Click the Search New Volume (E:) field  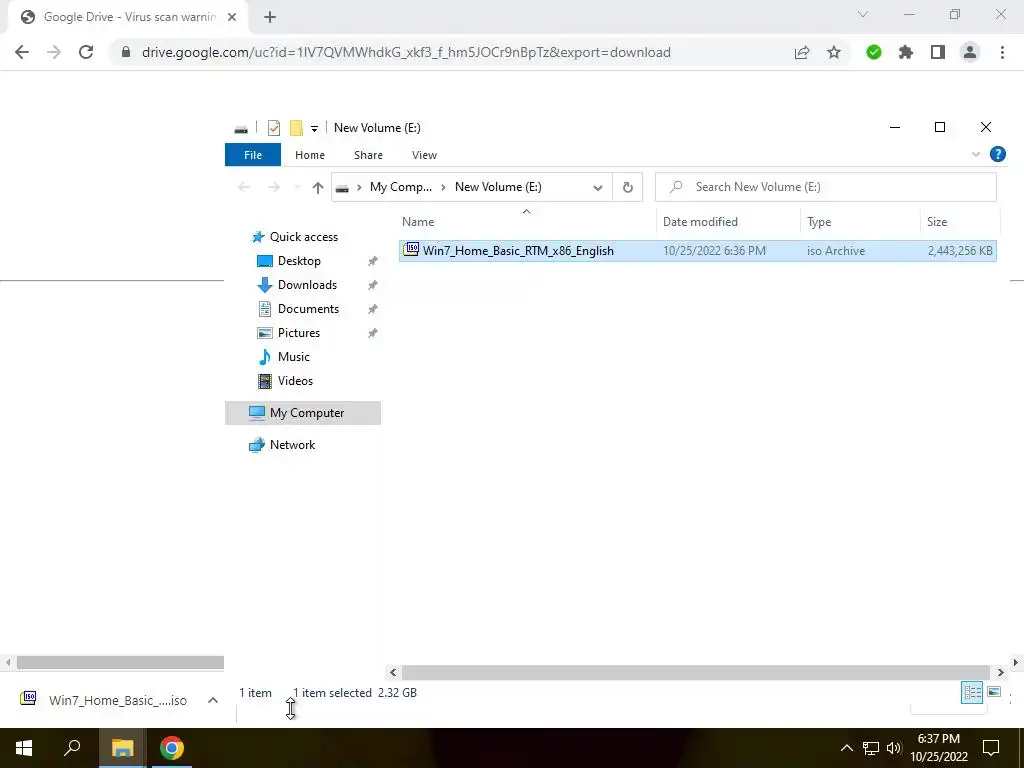(826, 187)
